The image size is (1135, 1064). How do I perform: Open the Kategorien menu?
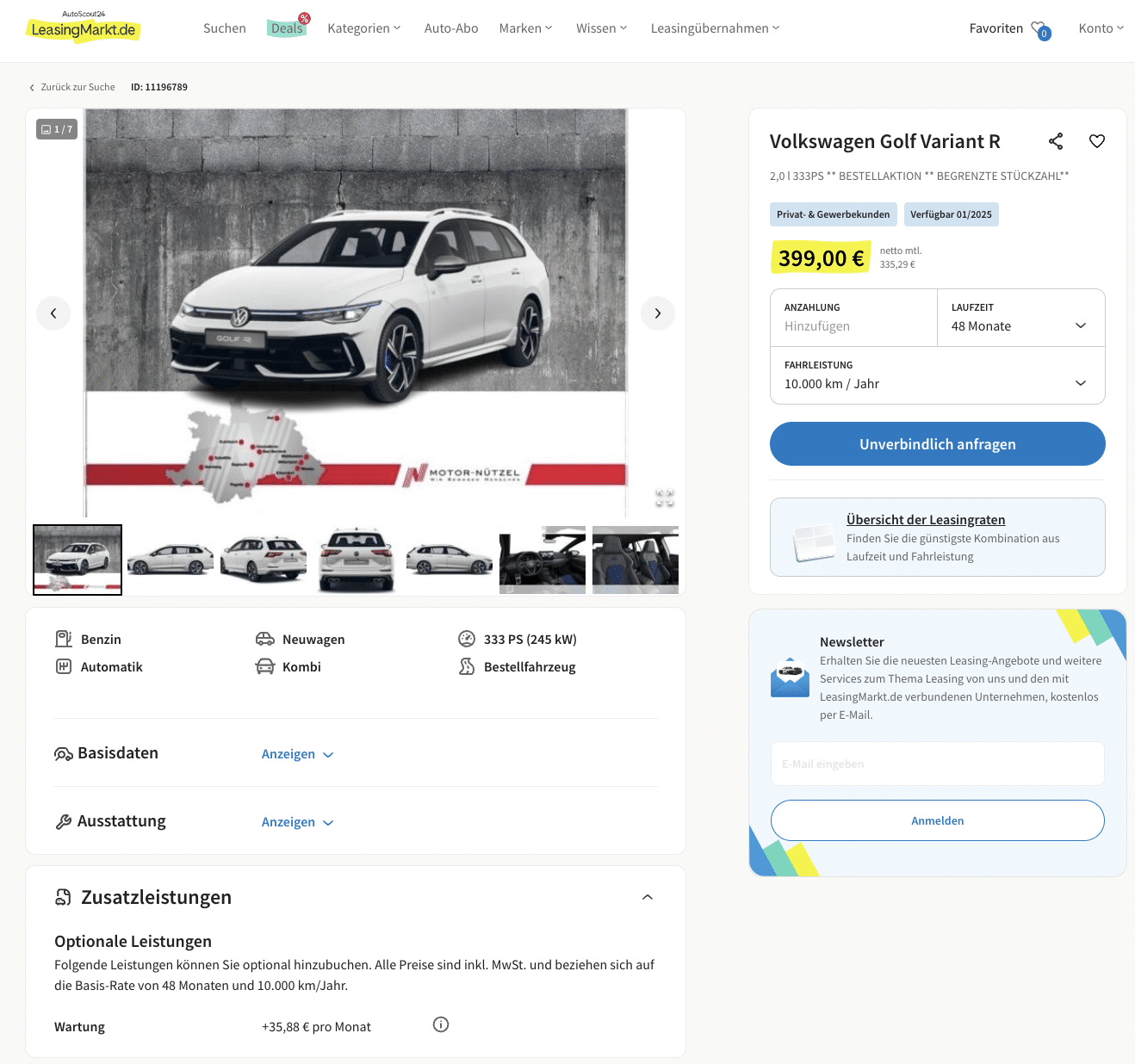pyautogui.click(x=364, y=28)
